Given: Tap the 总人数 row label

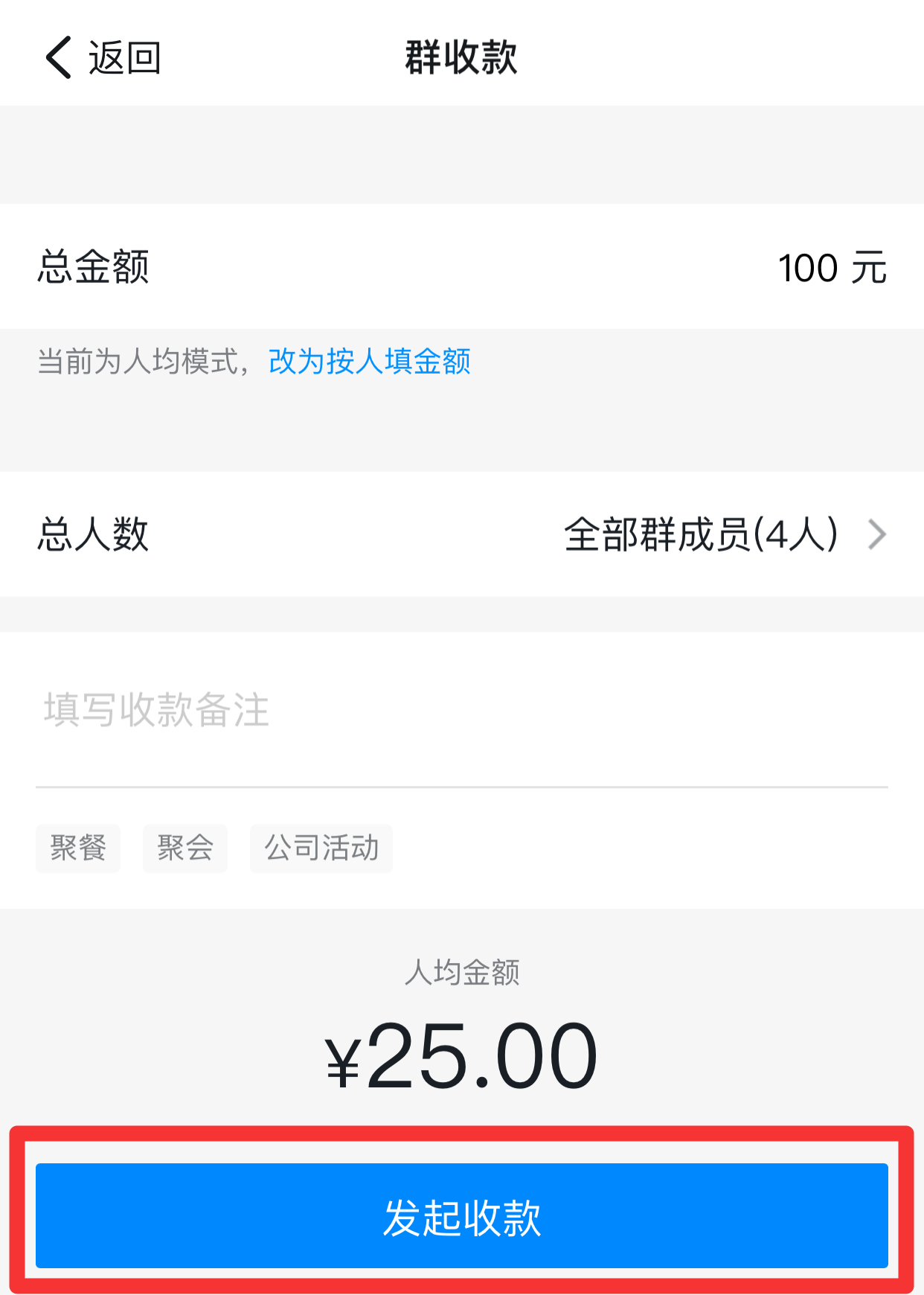Looking at the screenshot, I should 94,534.
